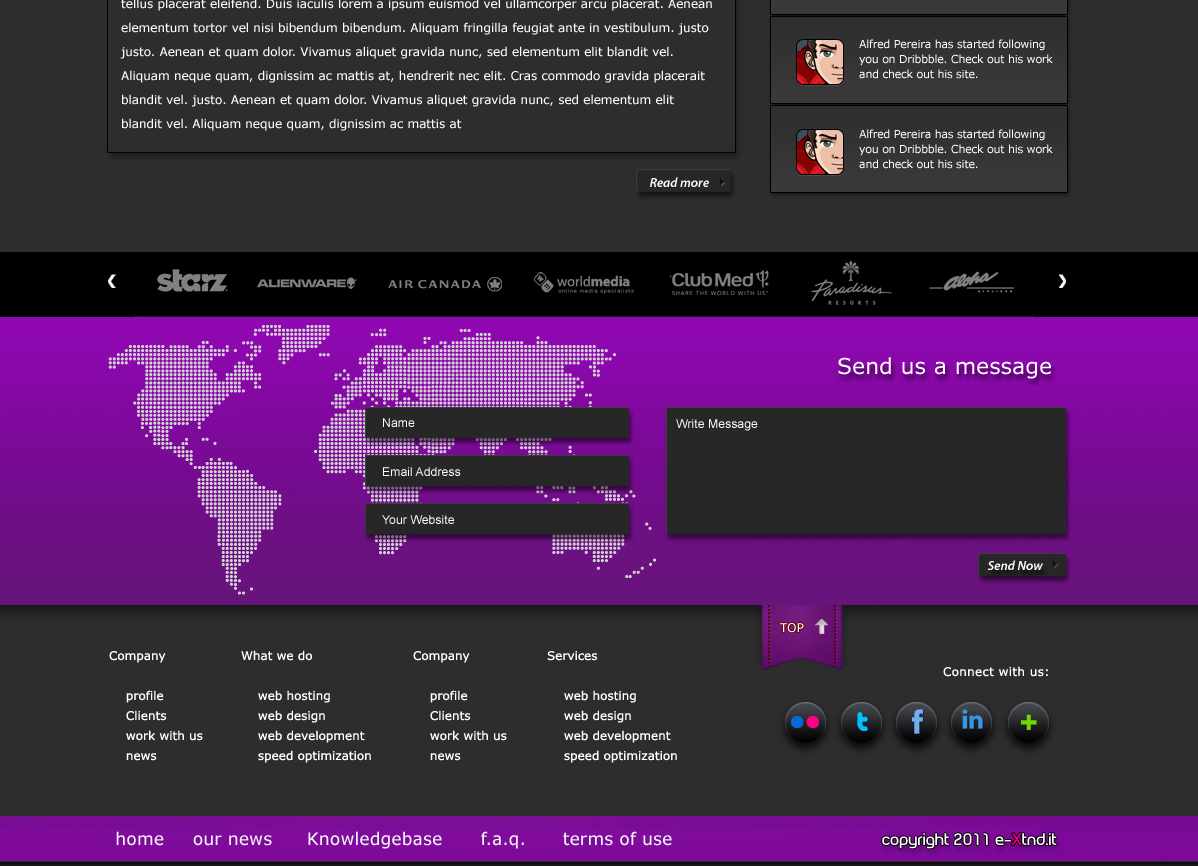Open Knowledgebase in the footer menu

tap(374, 839)
